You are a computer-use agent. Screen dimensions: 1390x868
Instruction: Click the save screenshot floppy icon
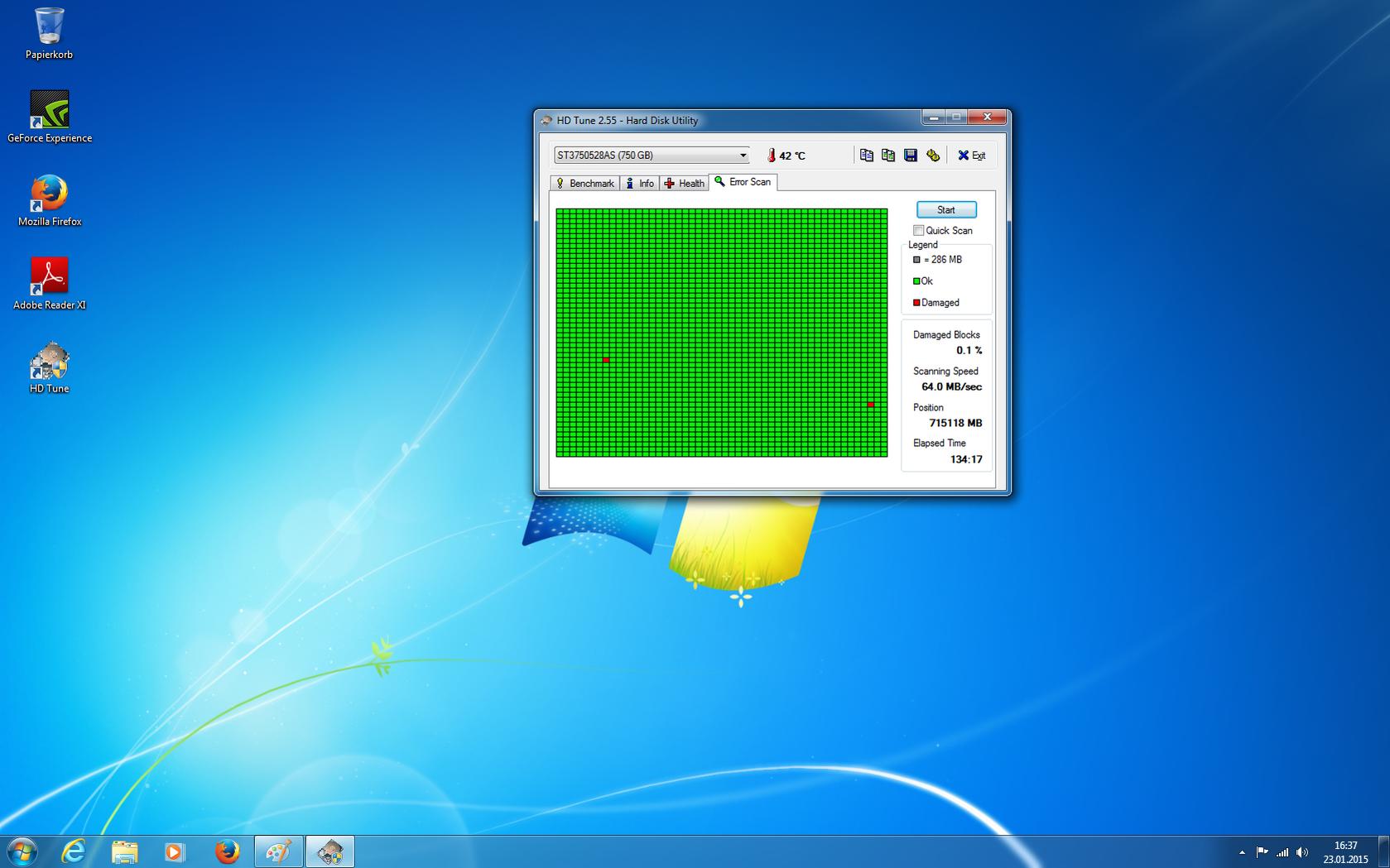(x=911, y=155)
